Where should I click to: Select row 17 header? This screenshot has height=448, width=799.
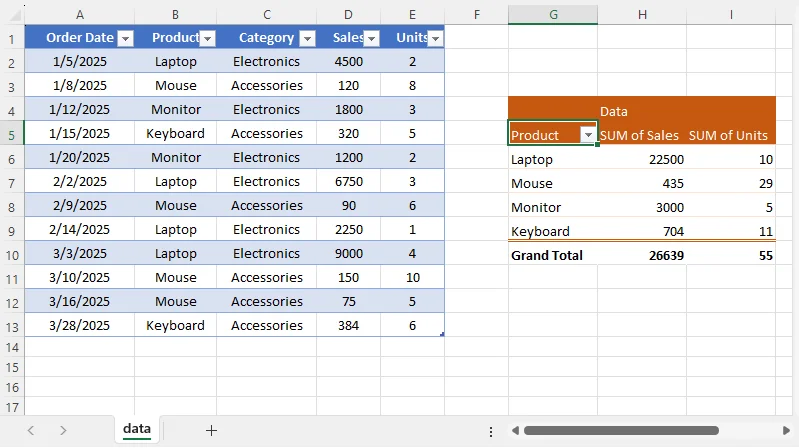point(12,407)
